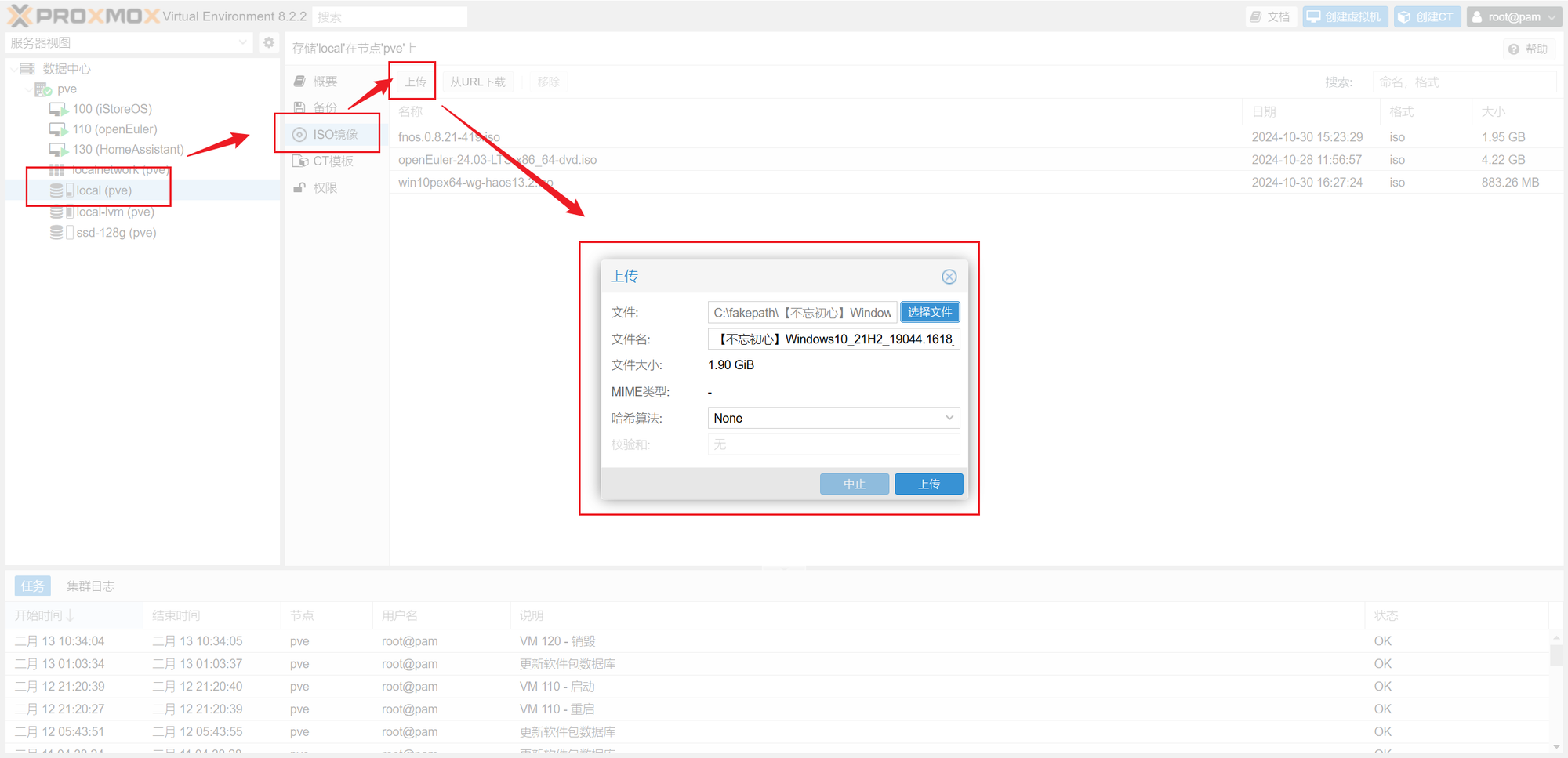This screenshot has width=1568, height=758.
Task: Open the CT模板 panel icon
Action: tap(299, 161)
